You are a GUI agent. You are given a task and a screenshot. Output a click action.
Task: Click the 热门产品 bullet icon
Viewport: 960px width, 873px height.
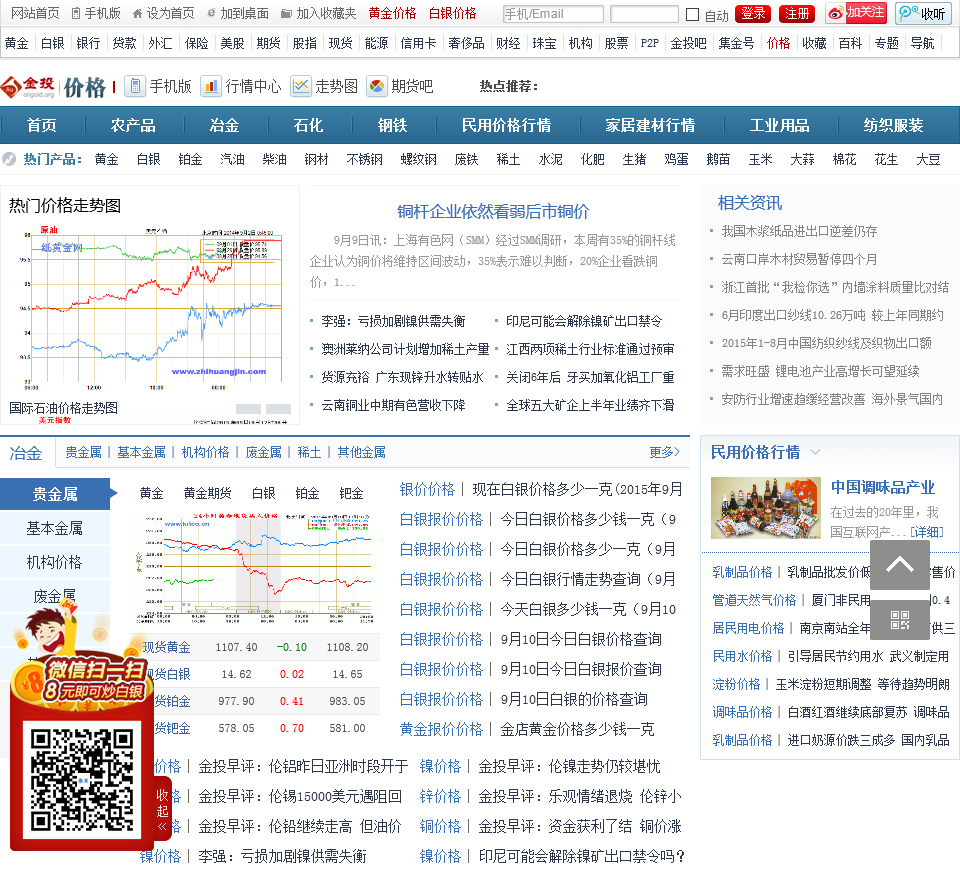coord(9,159)
